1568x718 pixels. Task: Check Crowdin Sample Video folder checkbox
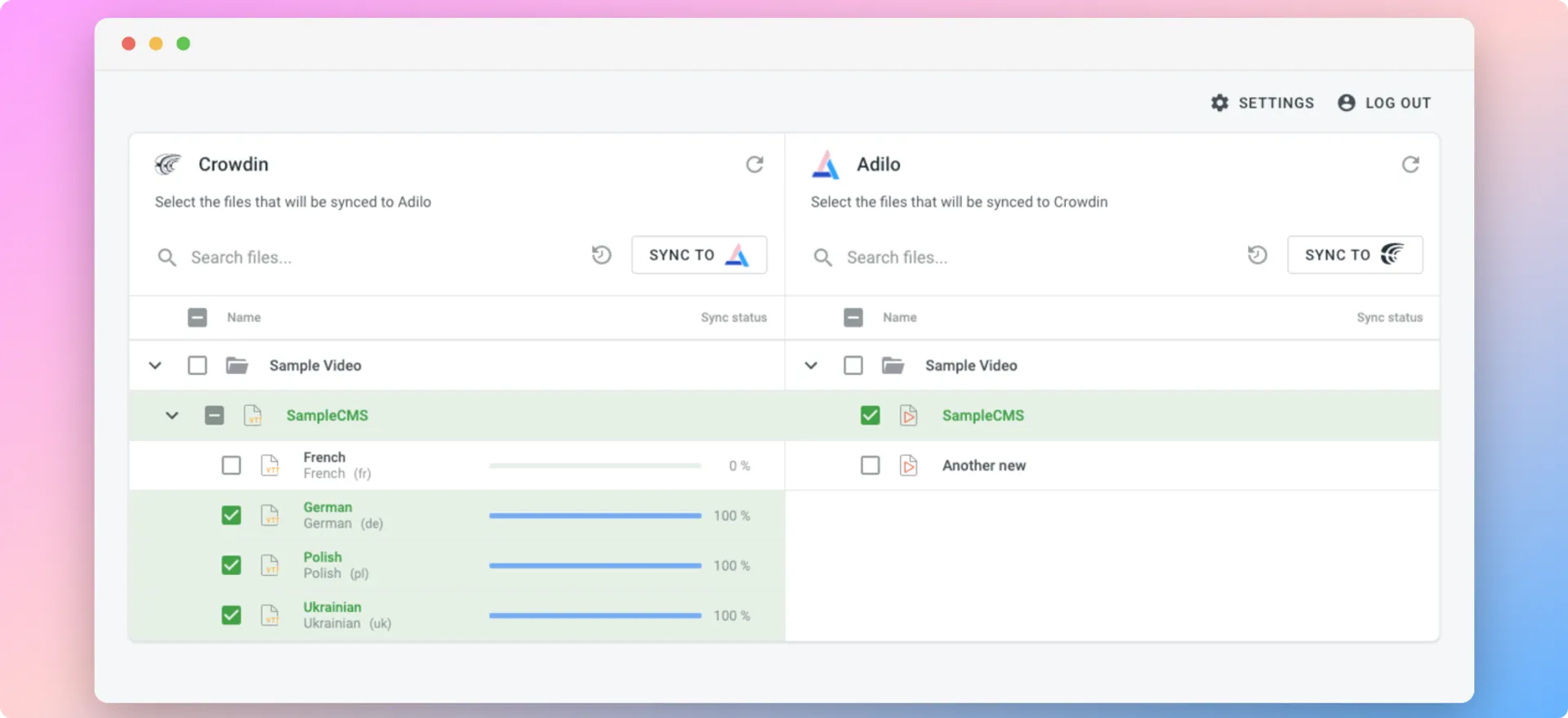pyautogui.click(x=198, y=365)
